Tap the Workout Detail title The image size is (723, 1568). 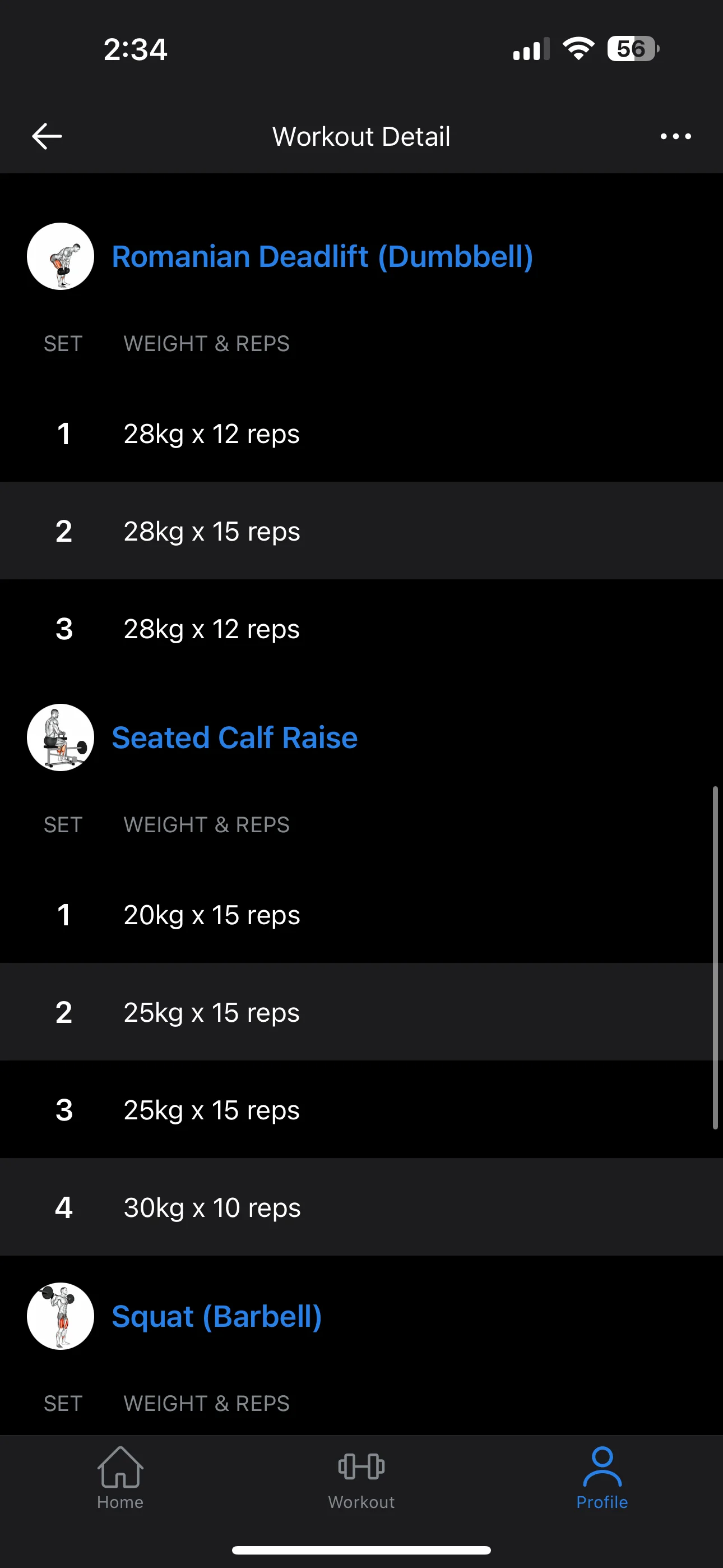pos(361,136)
